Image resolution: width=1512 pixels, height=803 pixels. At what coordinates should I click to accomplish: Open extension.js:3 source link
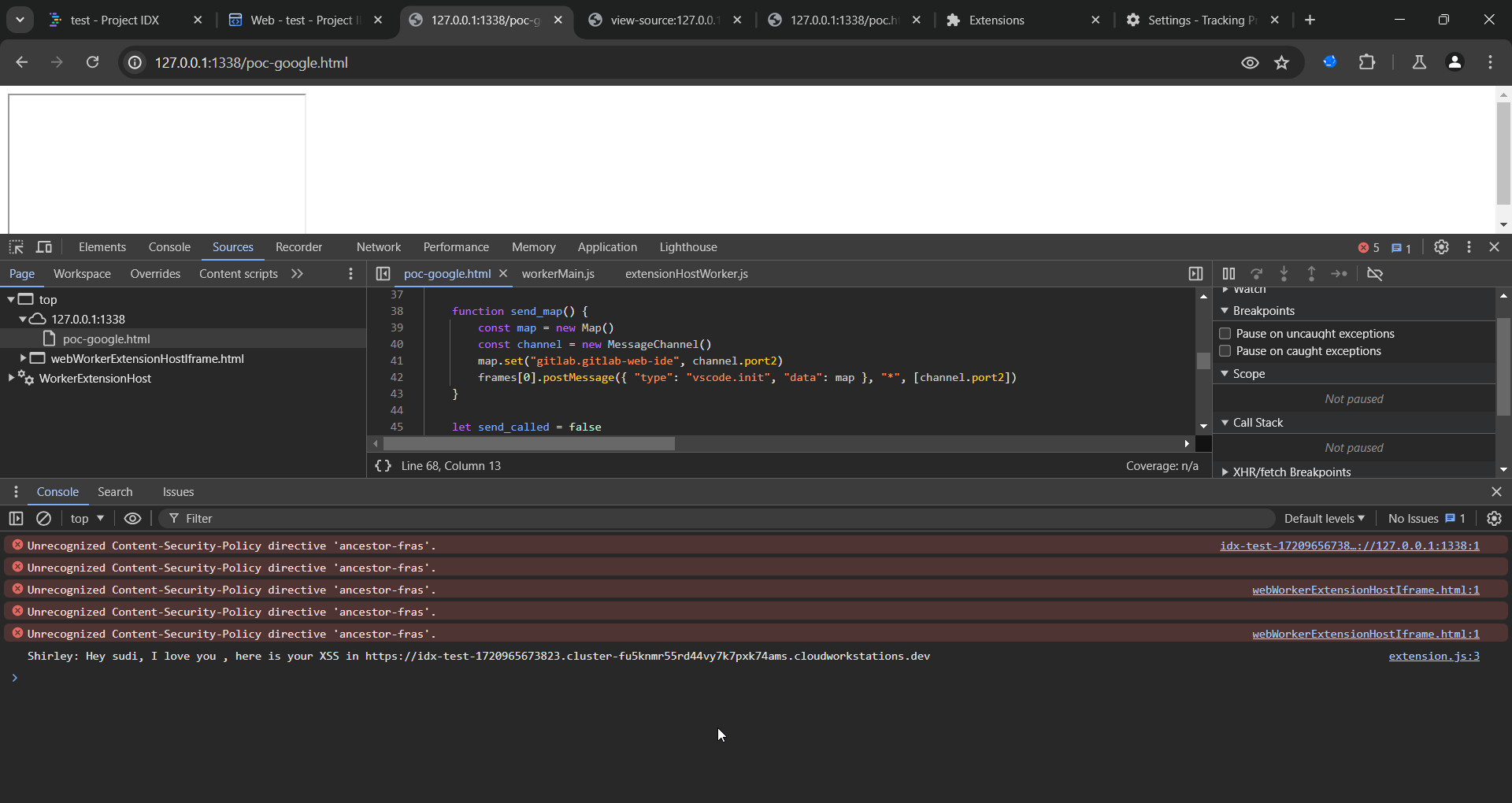(x=1434, y=656)
